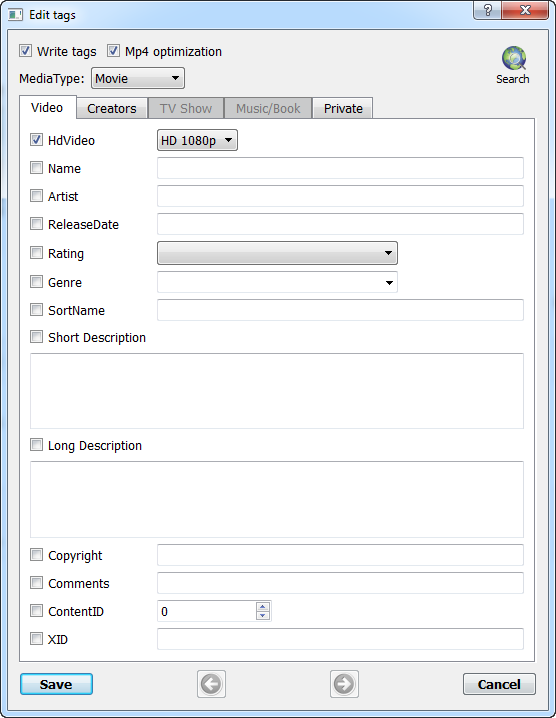
Task: Enable the Genre checkbox
Action: click(37, 282)
